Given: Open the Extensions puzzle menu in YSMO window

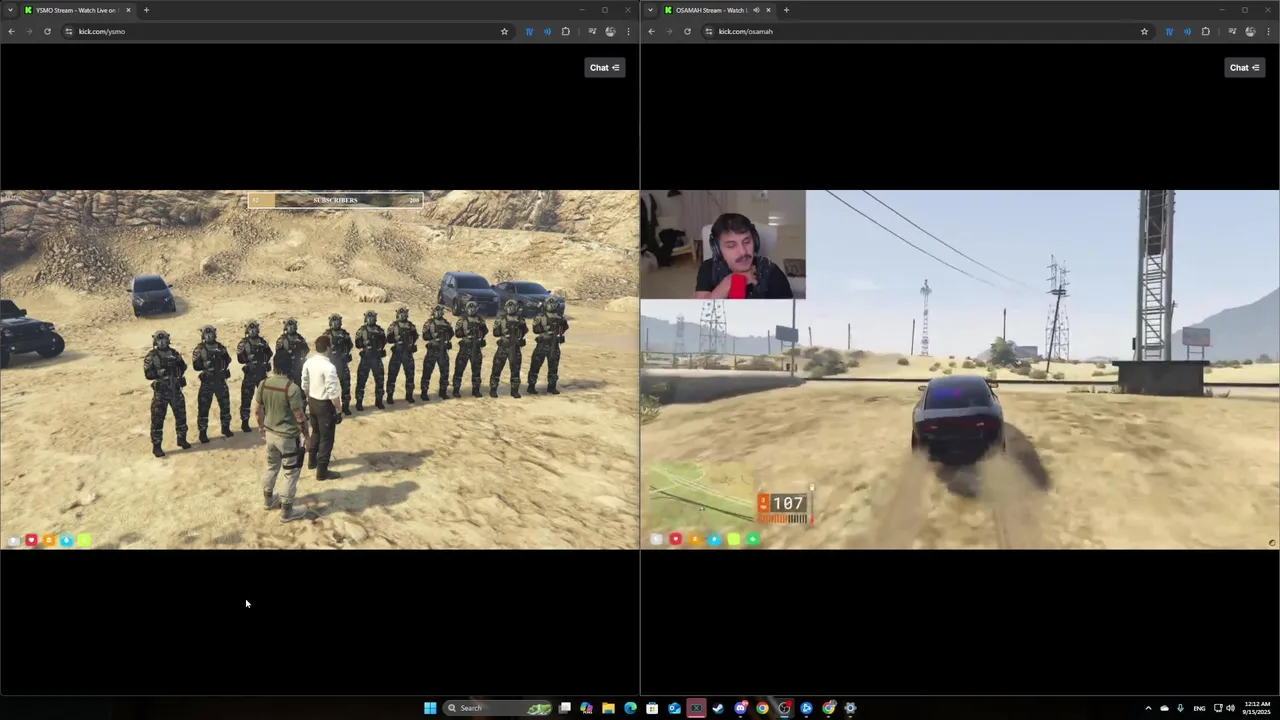Looking at the screenshot, I should 565,31.
